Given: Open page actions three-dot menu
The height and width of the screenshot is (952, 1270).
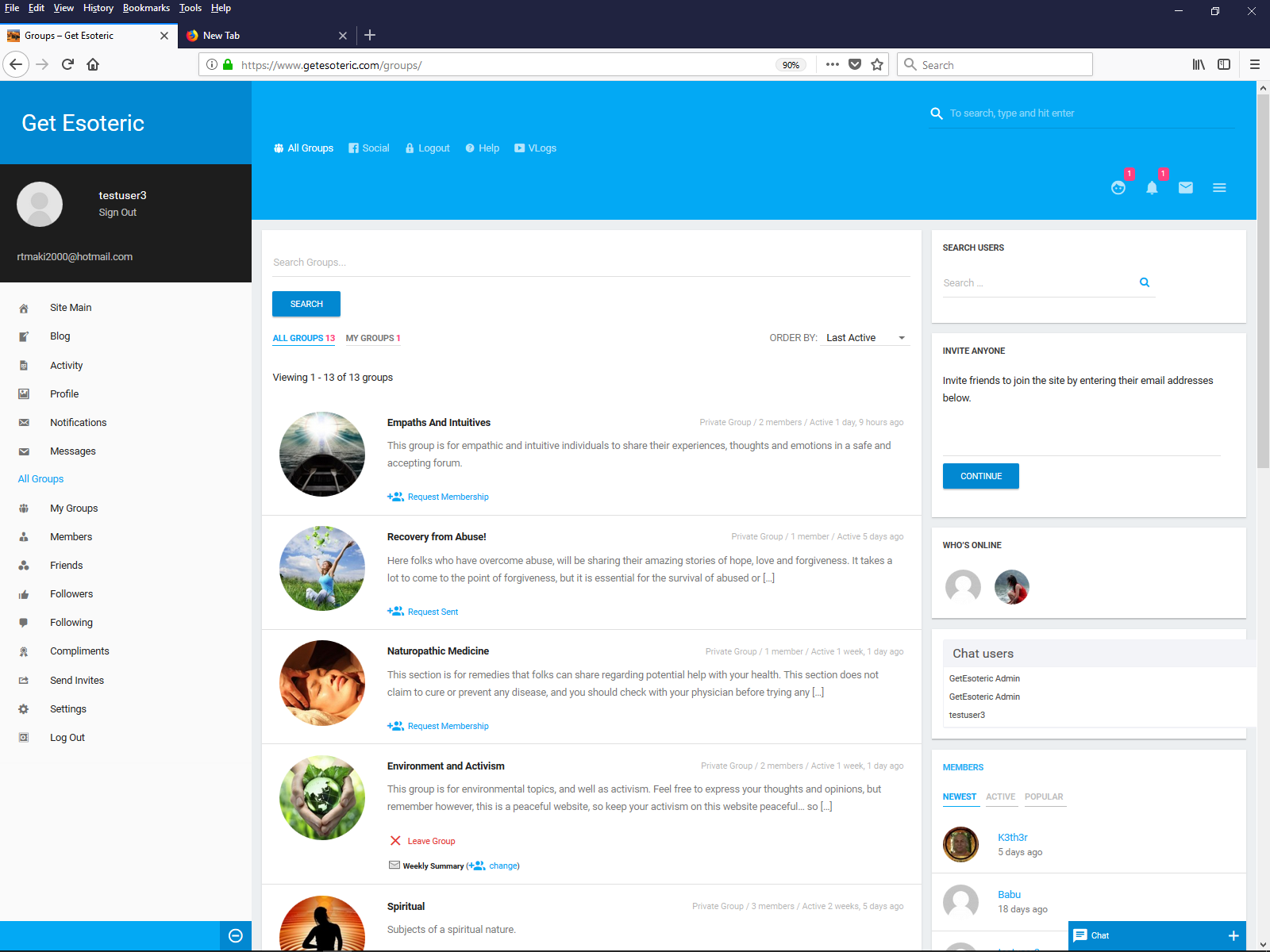Looking at the screenshot, I should 832,64.
